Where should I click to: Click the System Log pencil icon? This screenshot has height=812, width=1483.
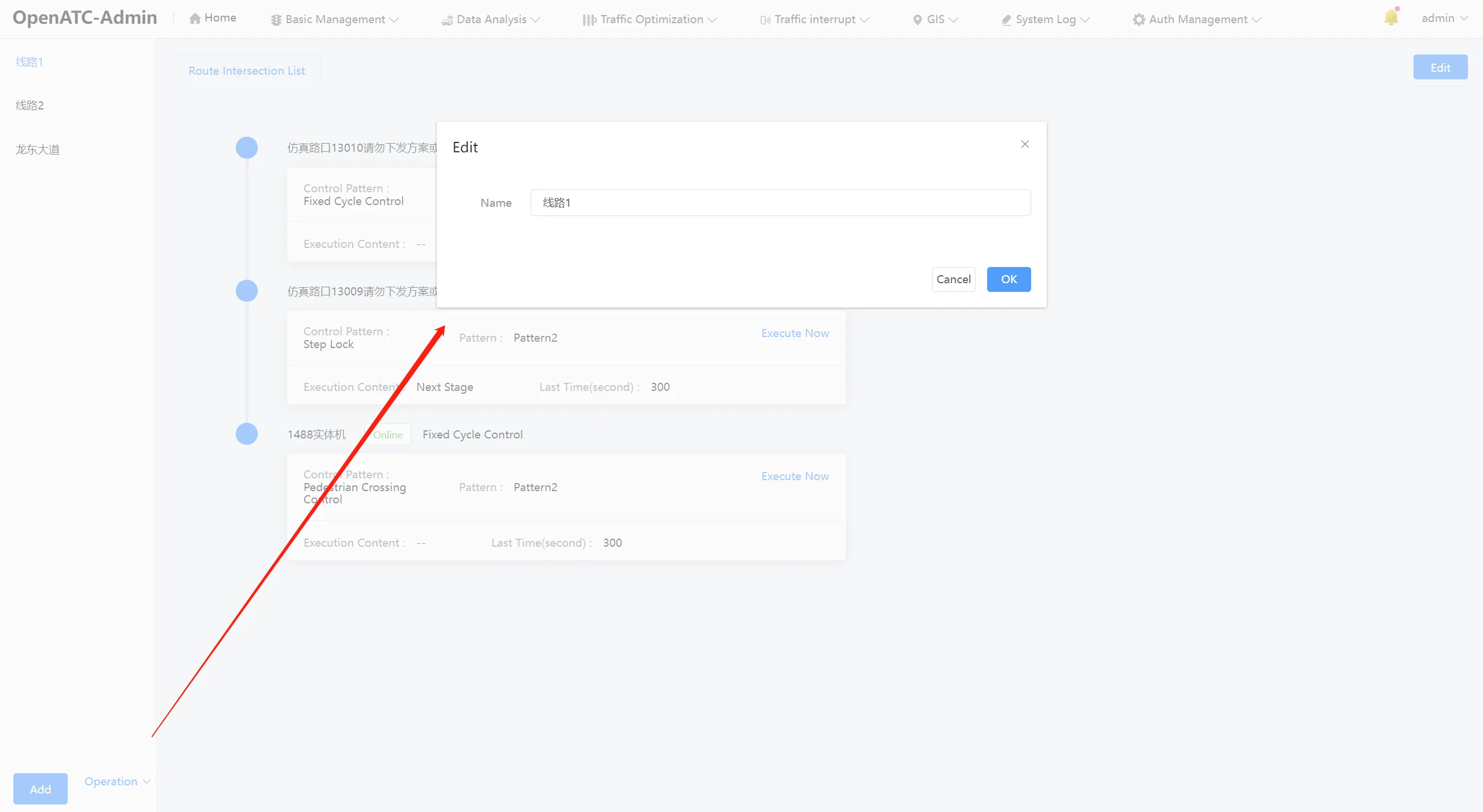pos(1007,20)
